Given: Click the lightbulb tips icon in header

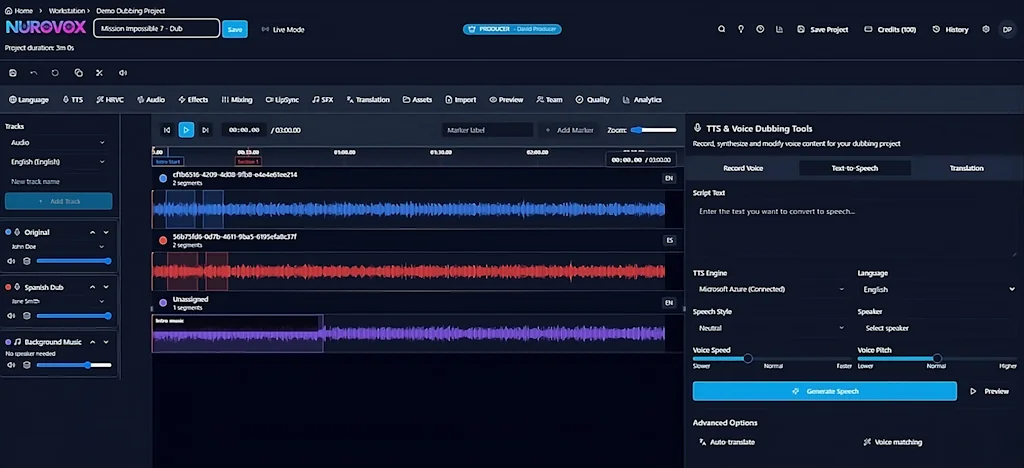Looking at the screenshot, I should coord(741,29).
